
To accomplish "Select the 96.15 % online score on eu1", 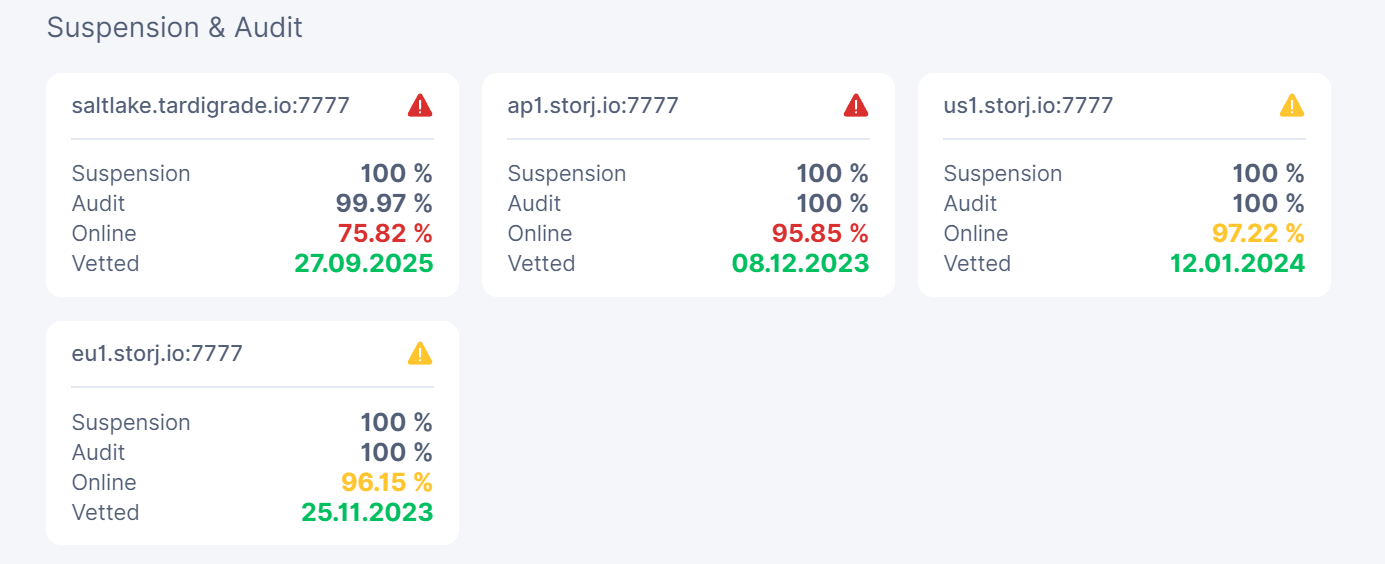I will click(x=387, y=482).
